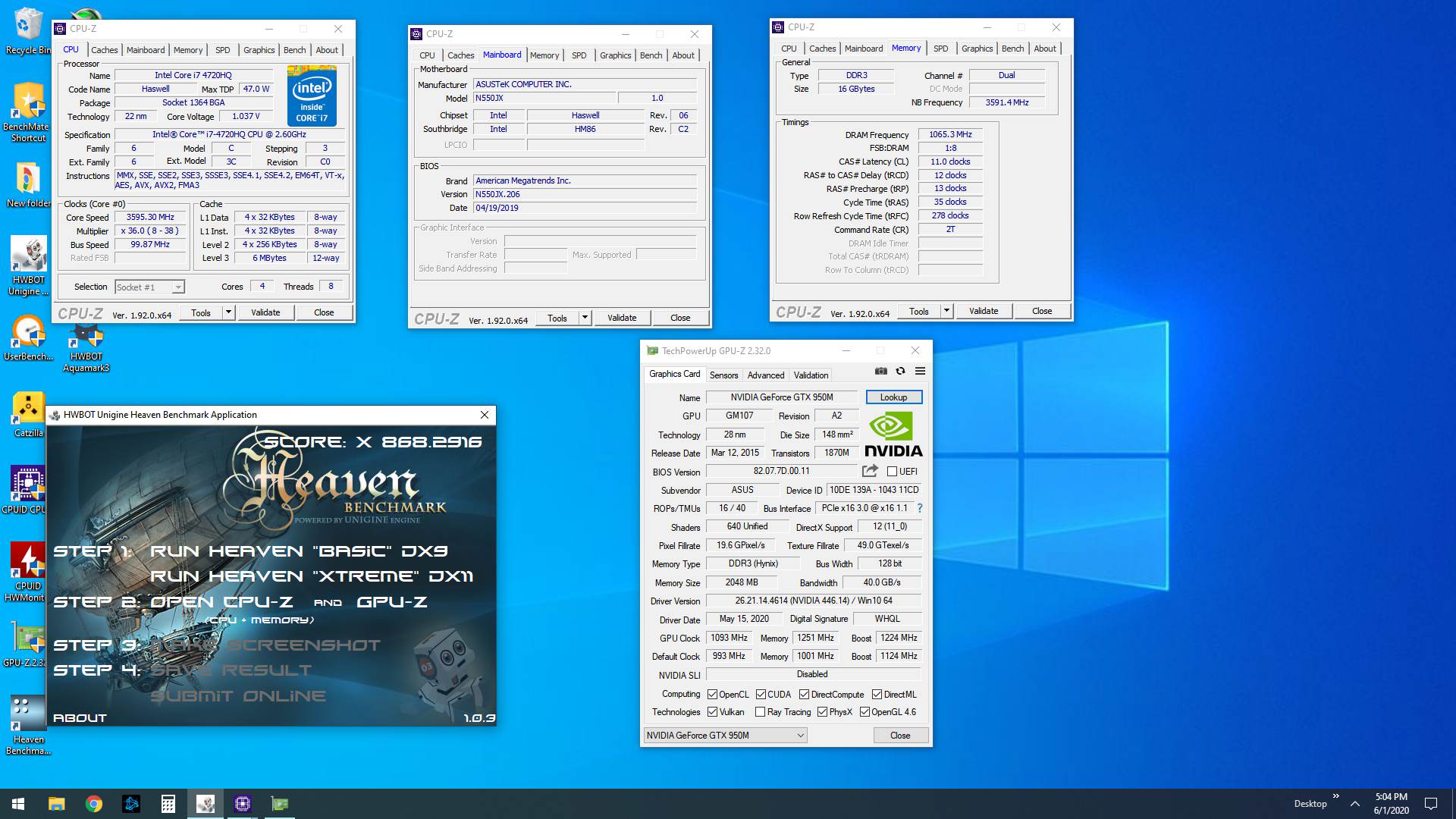The height and width of the screenshot is (819, 1456).
Task: Open HWBOT Unigine desktop shortcut
Action: tap(27, 265)
